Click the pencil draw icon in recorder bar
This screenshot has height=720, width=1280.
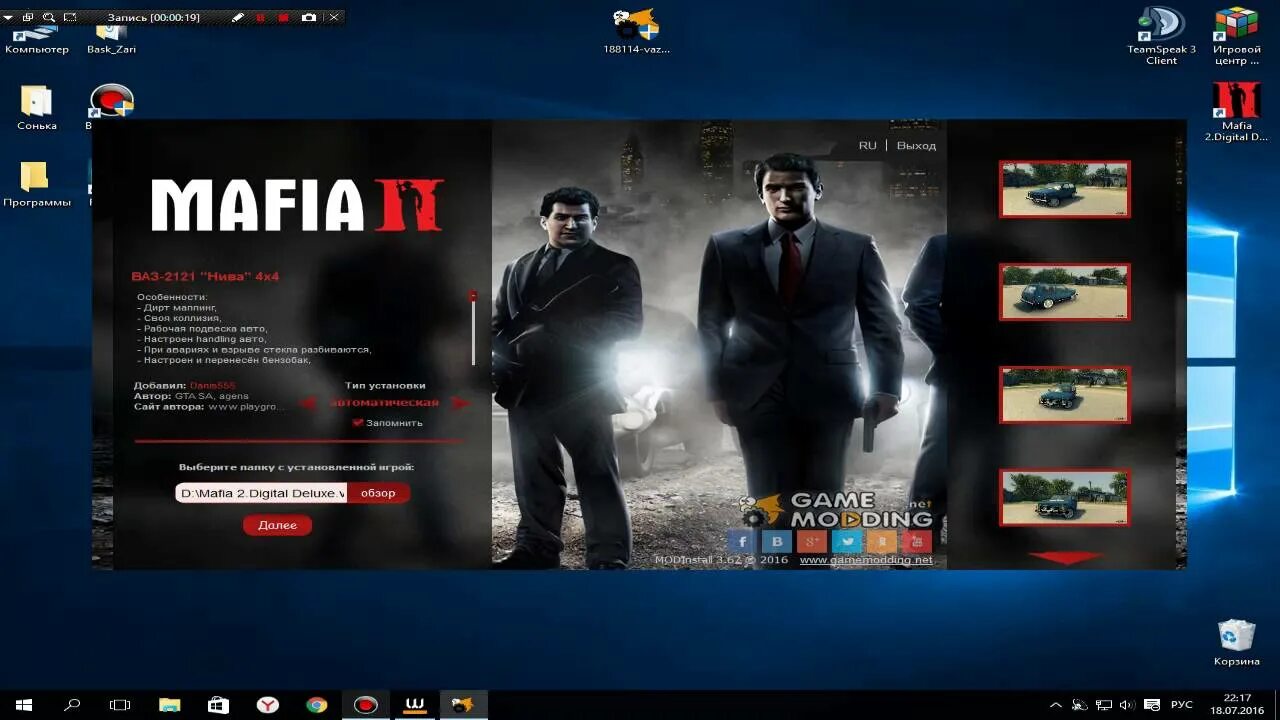237,18
